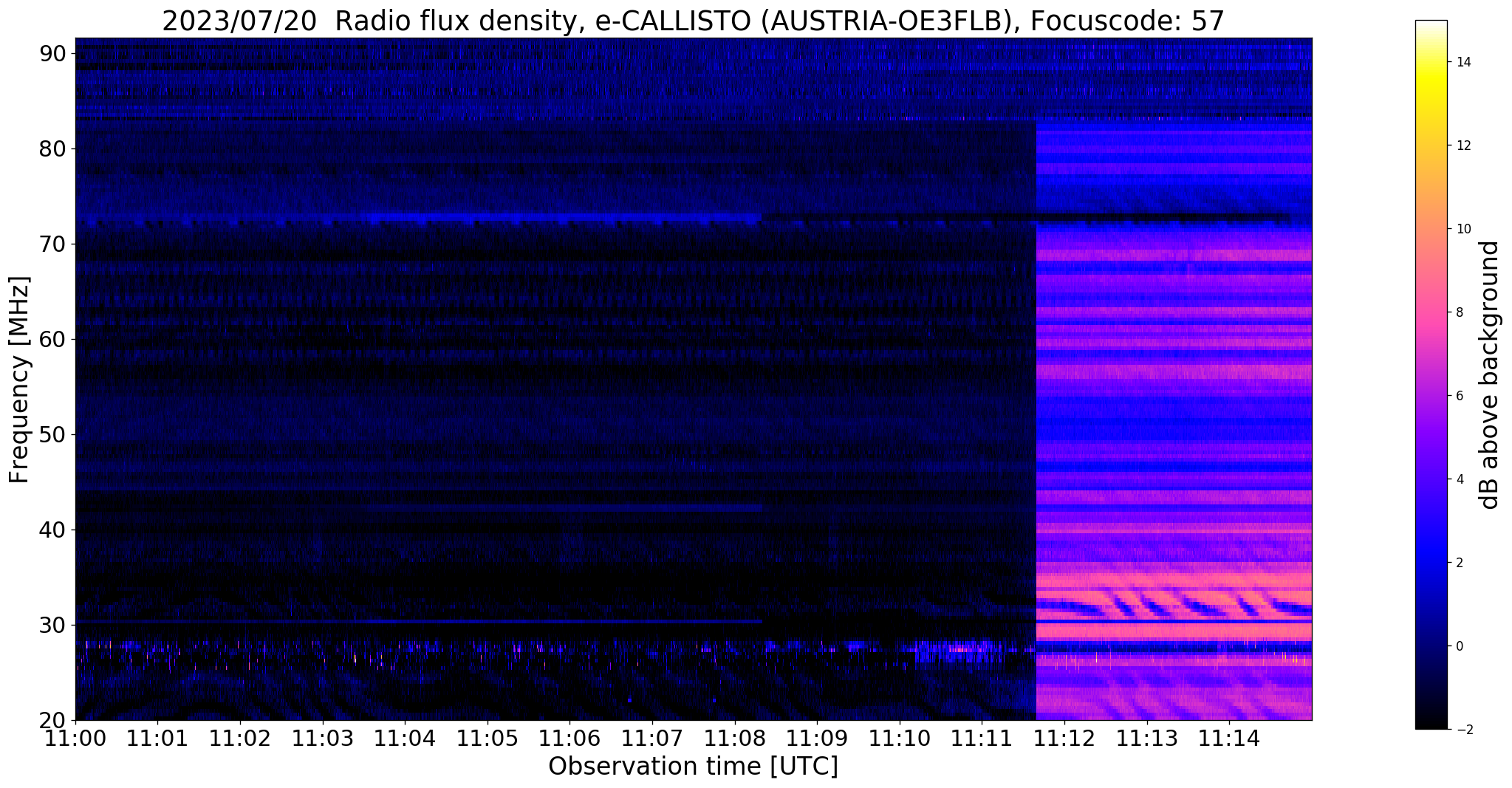Click the 11:13 time tick label

[x=1147, y=737]
